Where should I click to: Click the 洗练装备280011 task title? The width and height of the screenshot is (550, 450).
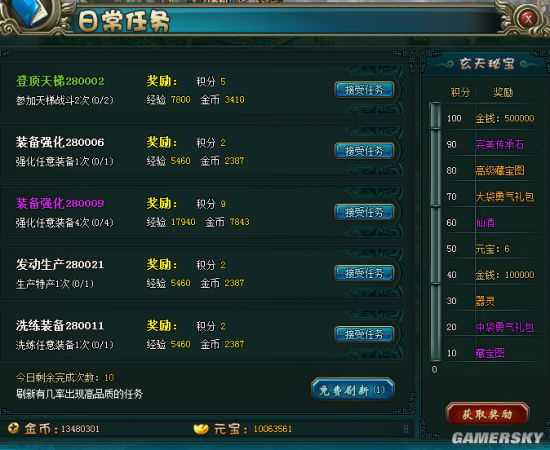[x=60, y=325]
